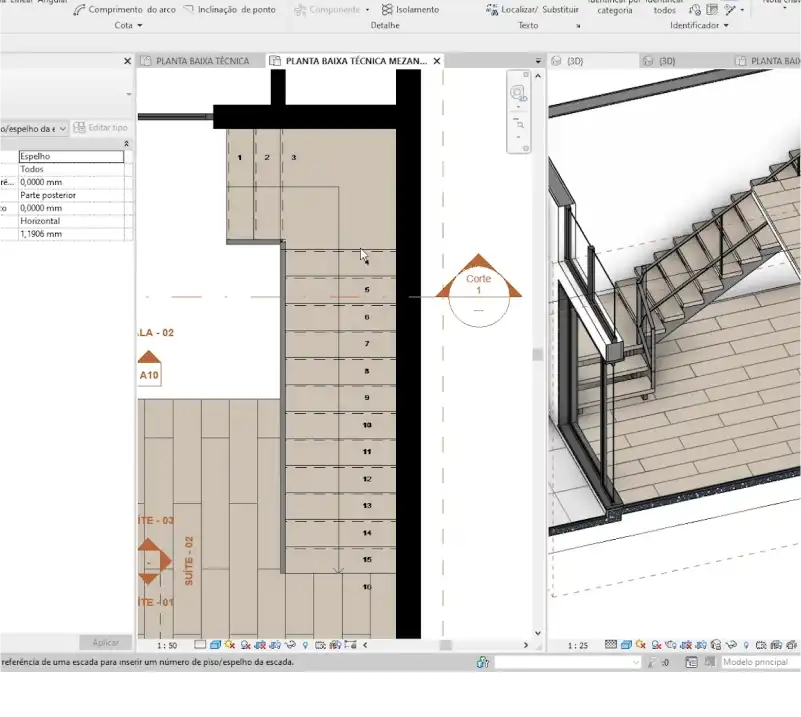801x717 pixels.
Task: Click the navigation wheel icon in plan view
Action: (518, 93)
